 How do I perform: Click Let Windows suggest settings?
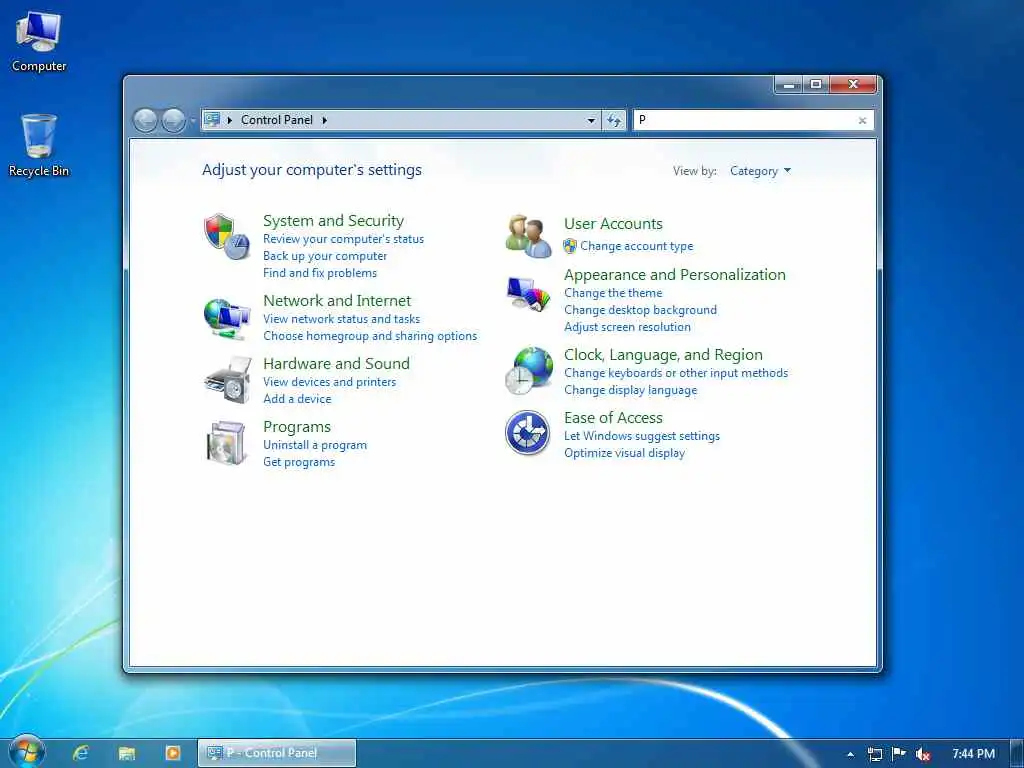(641, 436)
